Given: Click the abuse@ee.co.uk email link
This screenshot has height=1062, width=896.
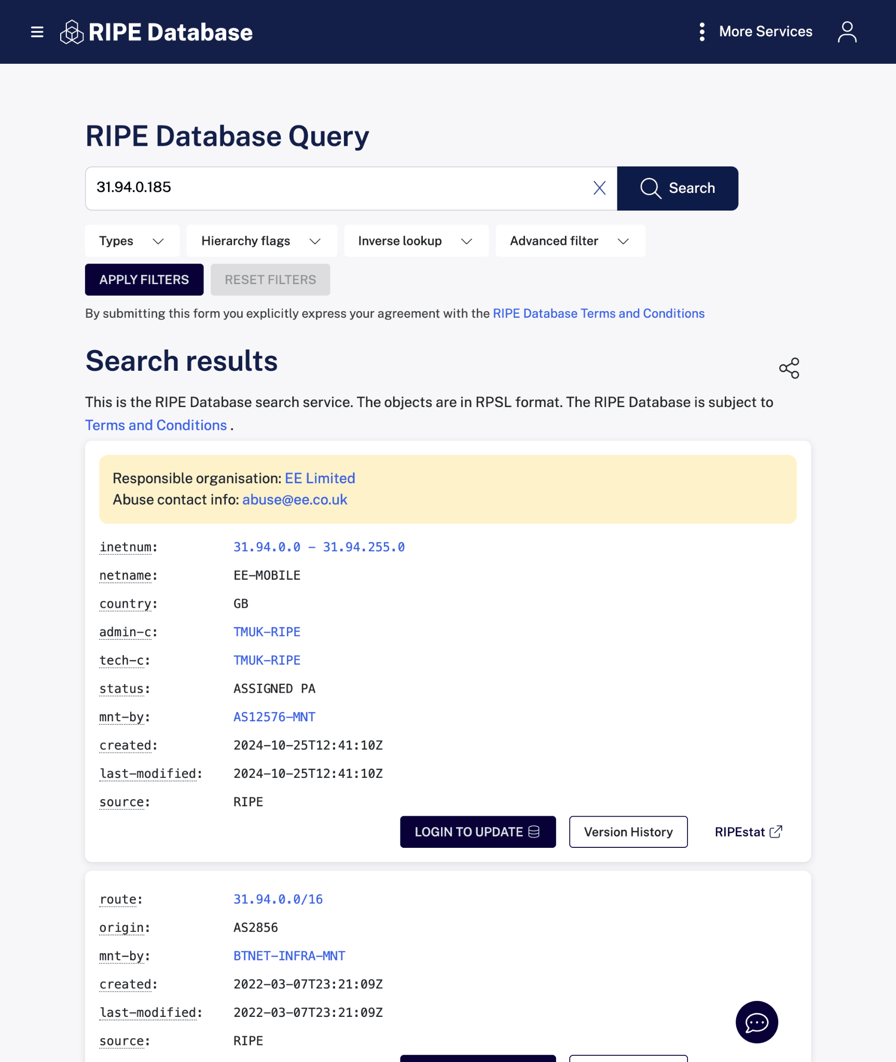Looking at the screenshot, I should 295,500.
